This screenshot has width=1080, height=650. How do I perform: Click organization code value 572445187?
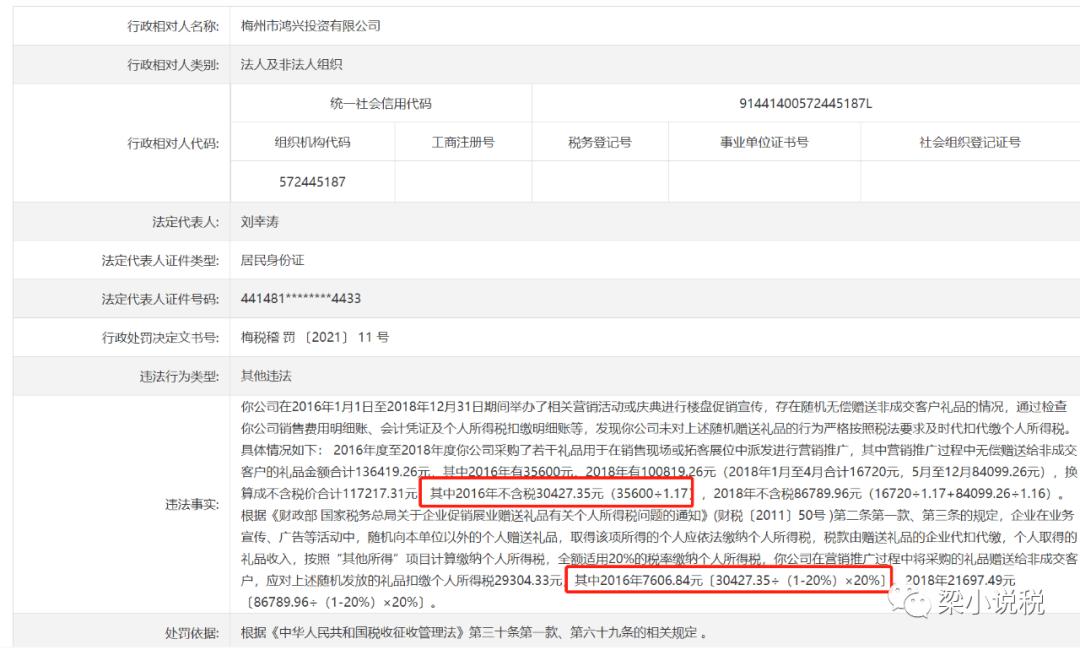click(x=313, y=182)
